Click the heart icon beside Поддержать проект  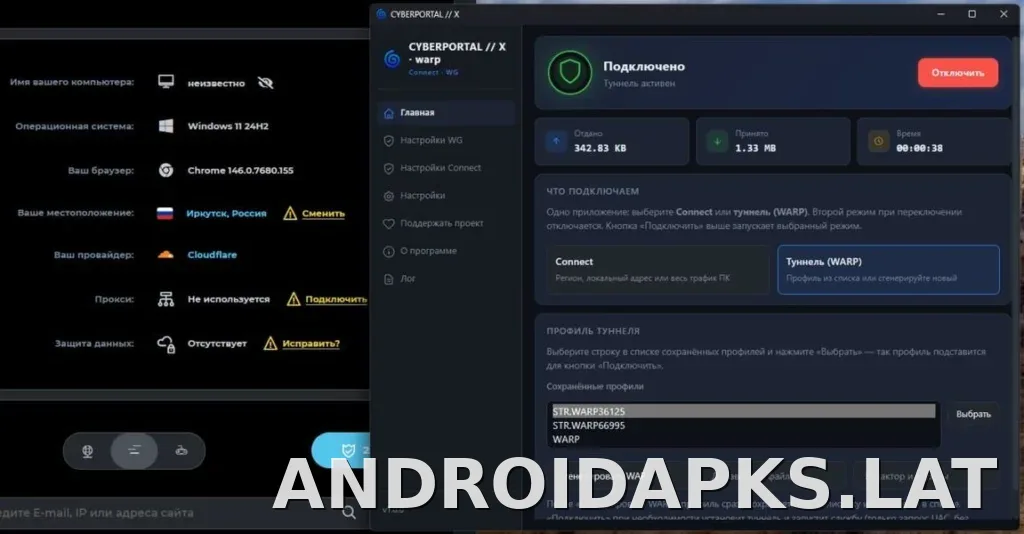coord(389,223)
